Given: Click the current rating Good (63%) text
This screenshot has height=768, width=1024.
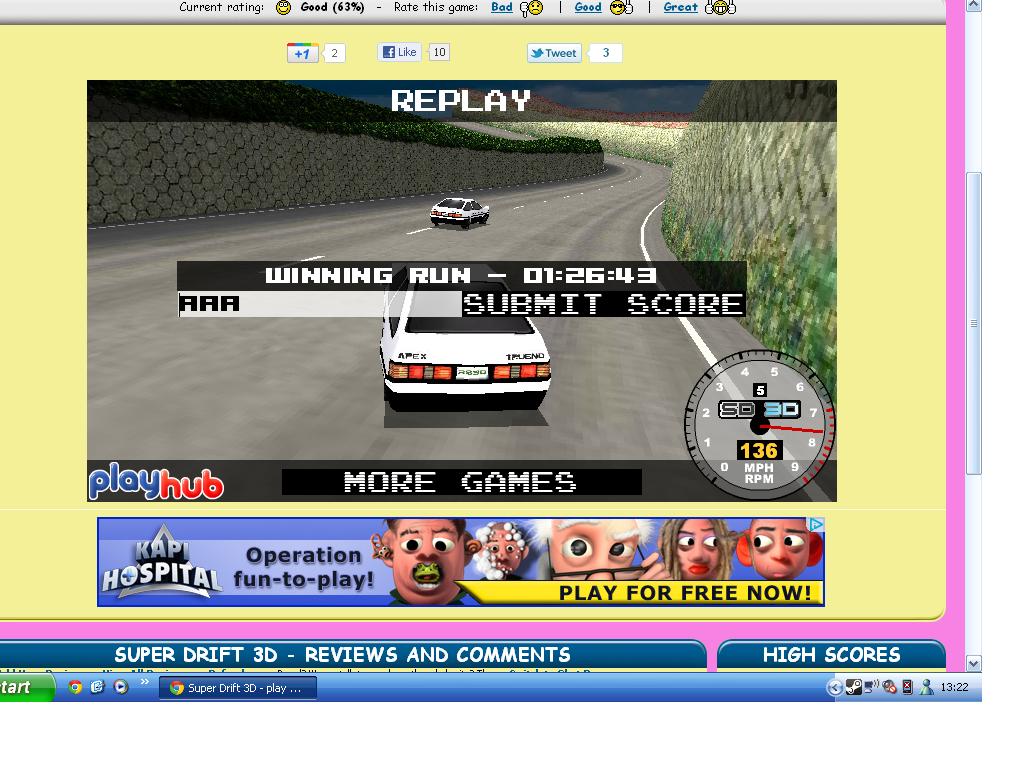Looking at the screenshot, I should [332, 7].
